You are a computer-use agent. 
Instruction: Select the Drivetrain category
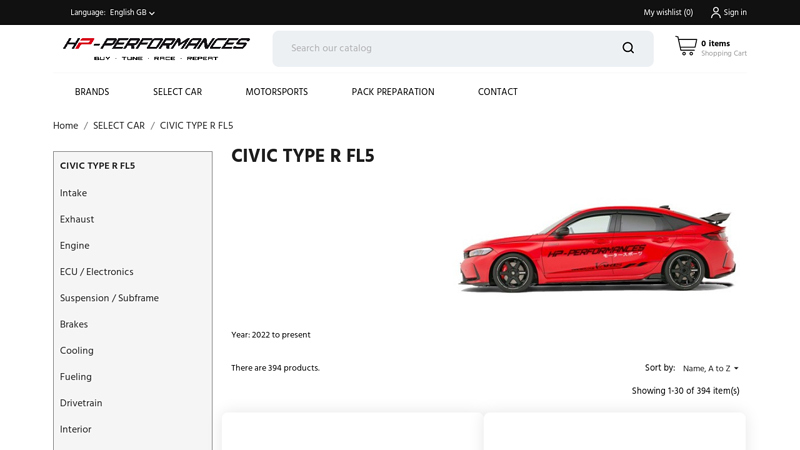coord(81,403)
